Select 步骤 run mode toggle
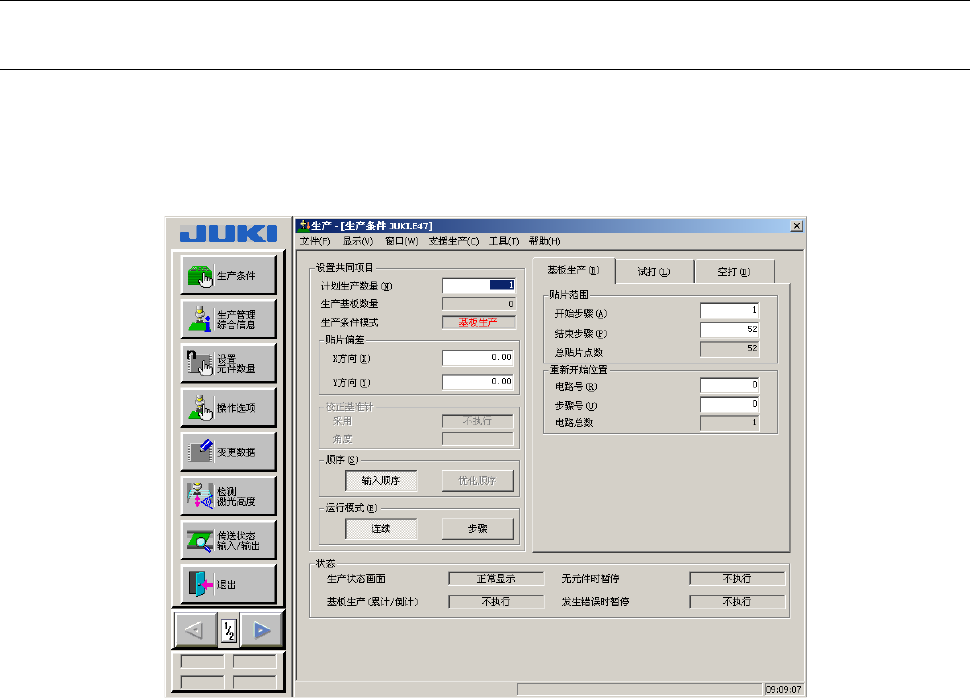This screenshot has width=970, height=698. 478,529
